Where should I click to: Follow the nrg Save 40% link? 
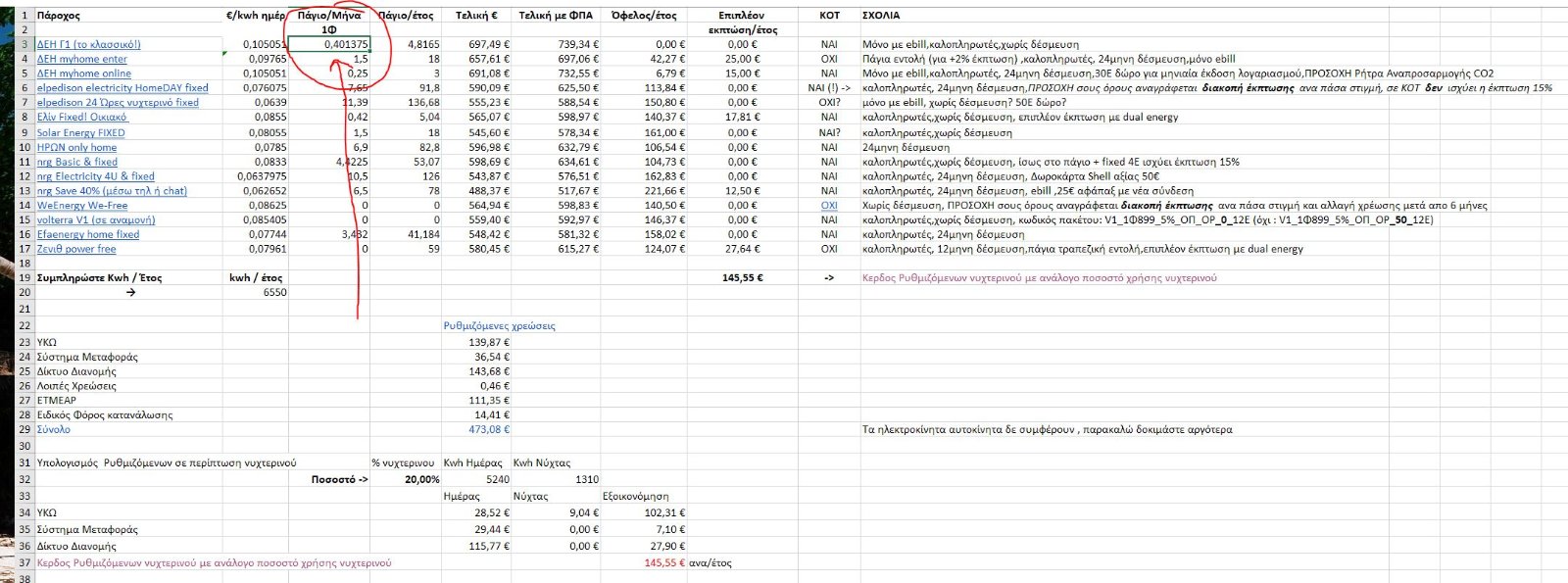pyautogui.click(x=112, y=191)
